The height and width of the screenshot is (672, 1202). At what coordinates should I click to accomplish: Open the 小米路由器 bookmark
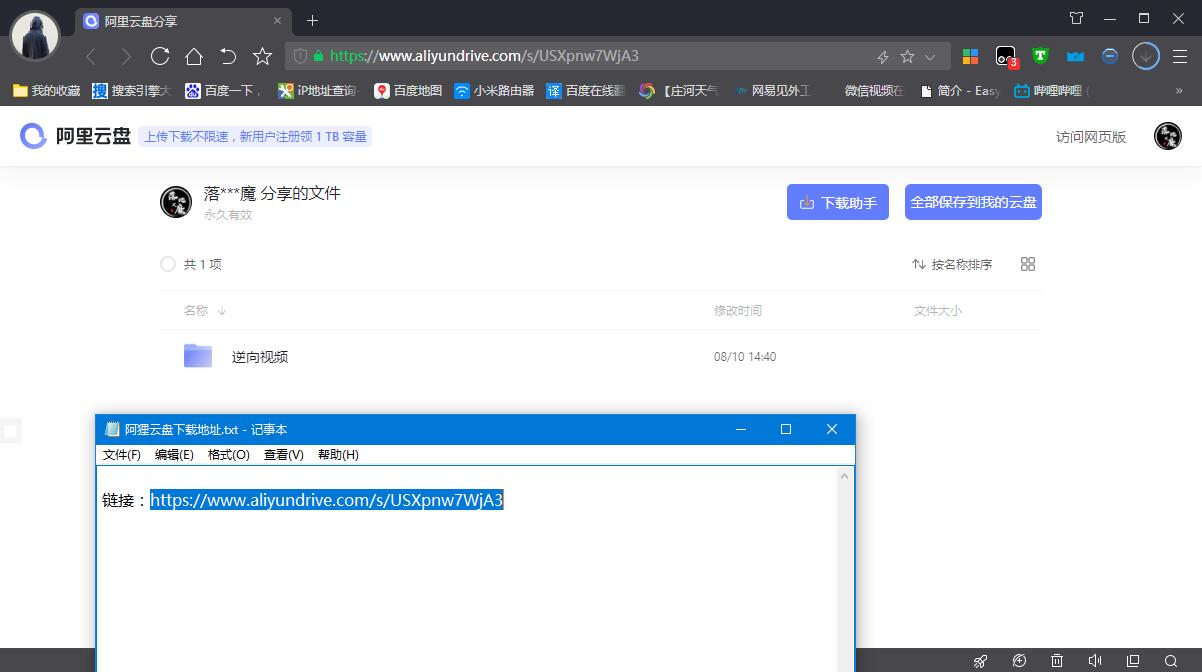pyautogui.click(x=494, y=90)
